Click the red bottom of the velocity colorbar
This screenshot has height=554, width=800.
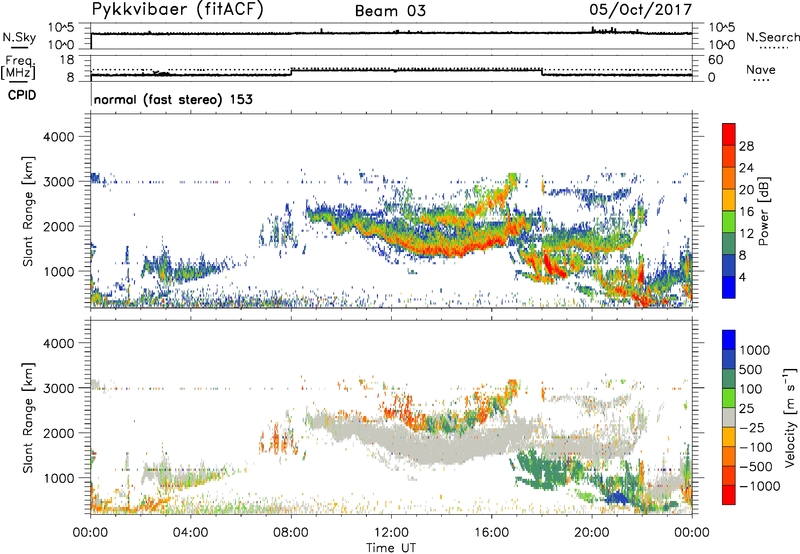(729, 495)
